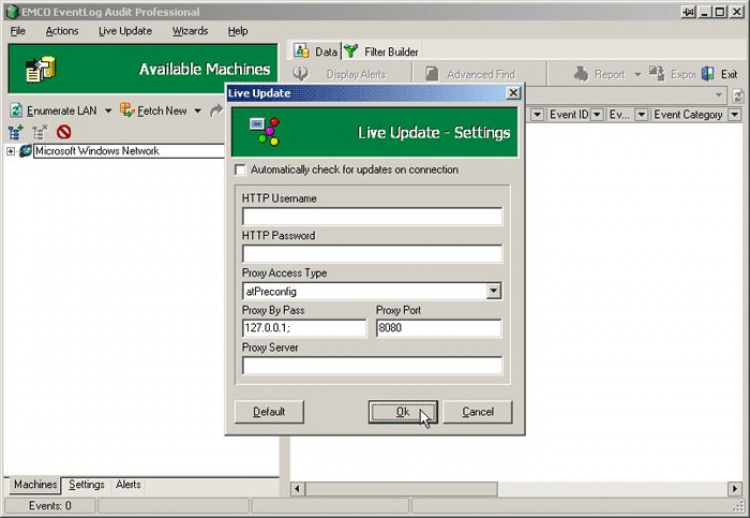Image resolution: width=750 pixels, height=518 pixels.
Task: Switch to the Machines tab
Action: pyautogui.click(x=35, y=485)
